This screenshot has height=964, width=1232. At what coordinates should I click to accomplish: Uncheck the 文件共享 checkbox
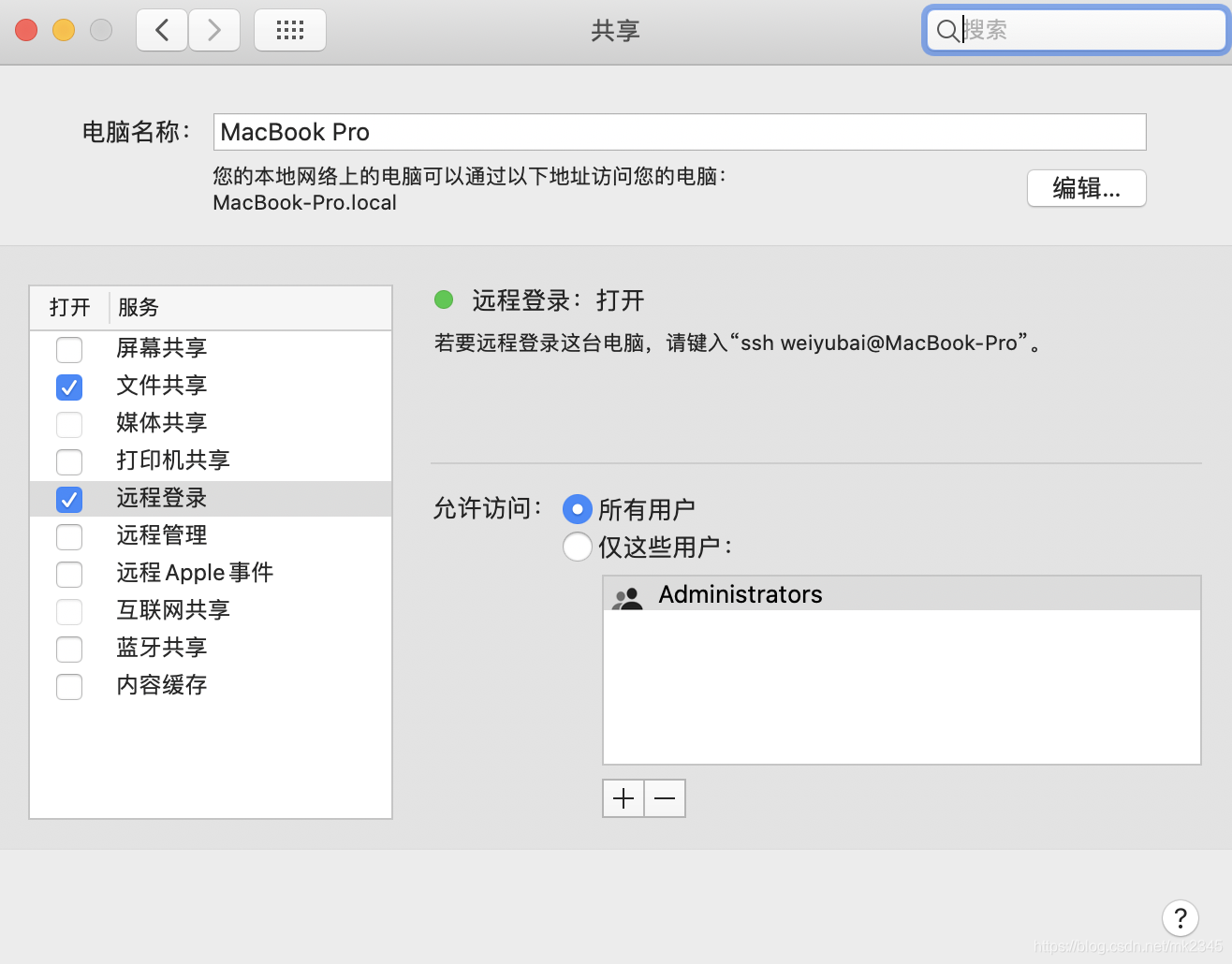(x=69, y=387)
